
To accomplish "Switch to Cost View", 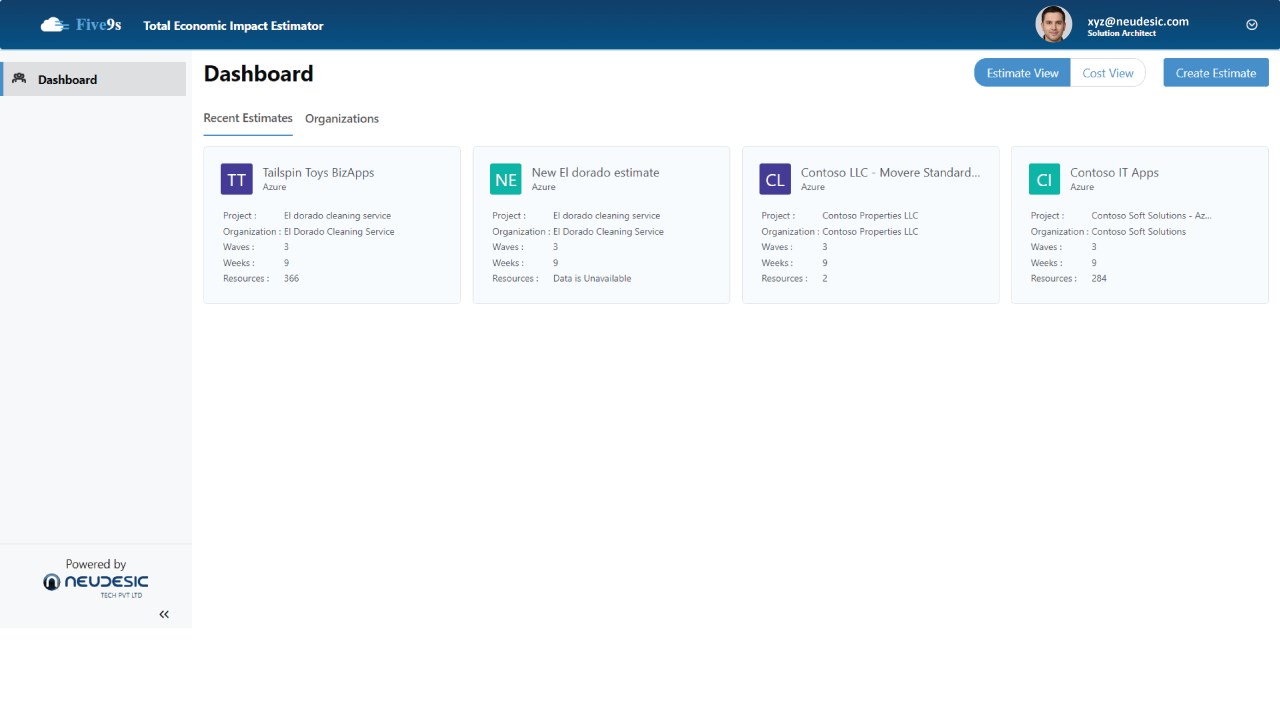I will click(1108, 73).
